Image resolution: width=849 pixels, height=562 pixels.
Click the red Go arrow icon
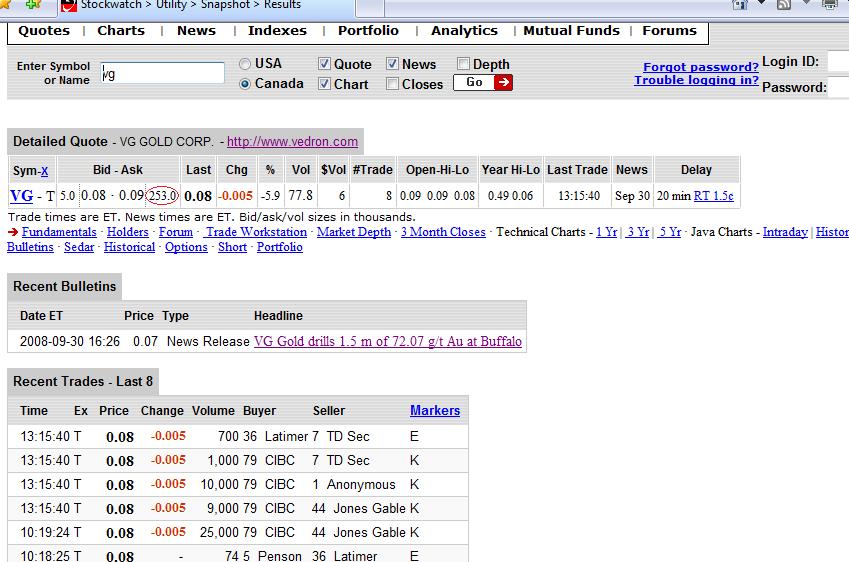point(503,82)
